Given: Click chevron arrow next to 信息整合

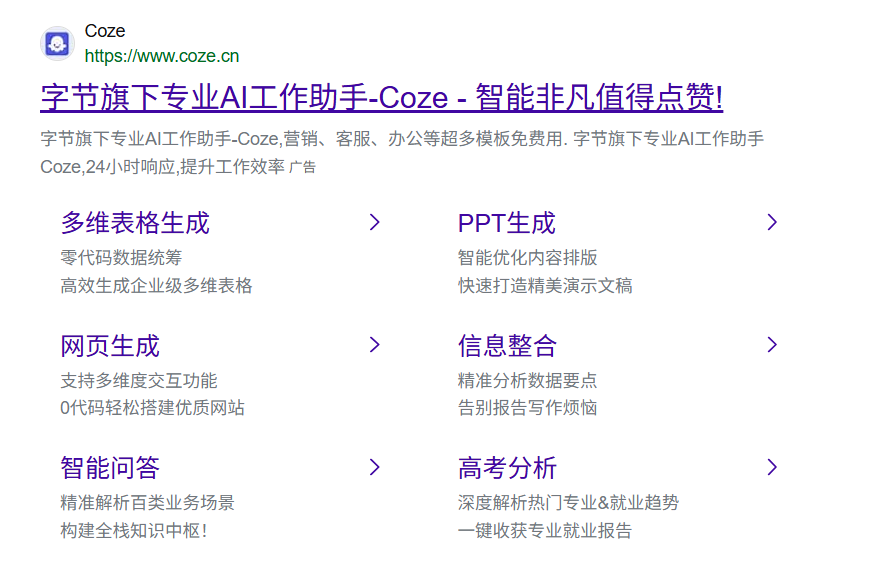Looking at the screenshot, I should coord(772,344).
